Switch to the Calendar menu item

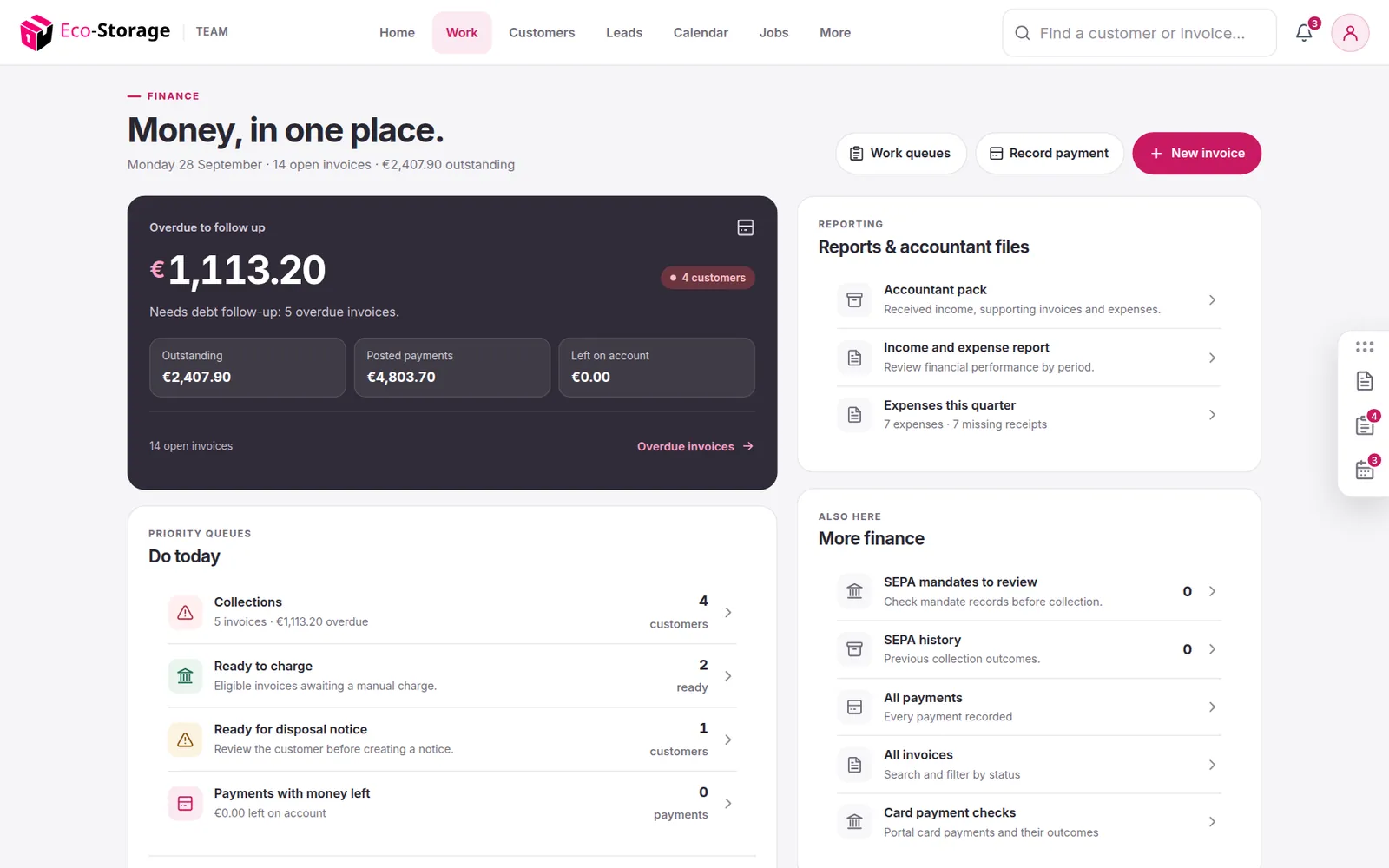pyautogui.click(x=701, y=33)
